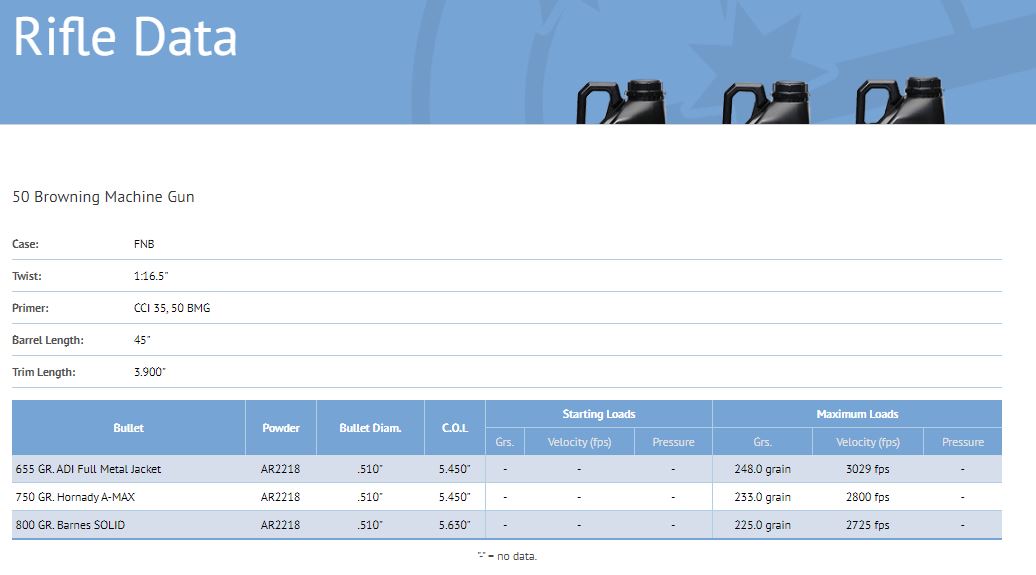
Task: Click the C.O.L column header
Action: (455, 428)
